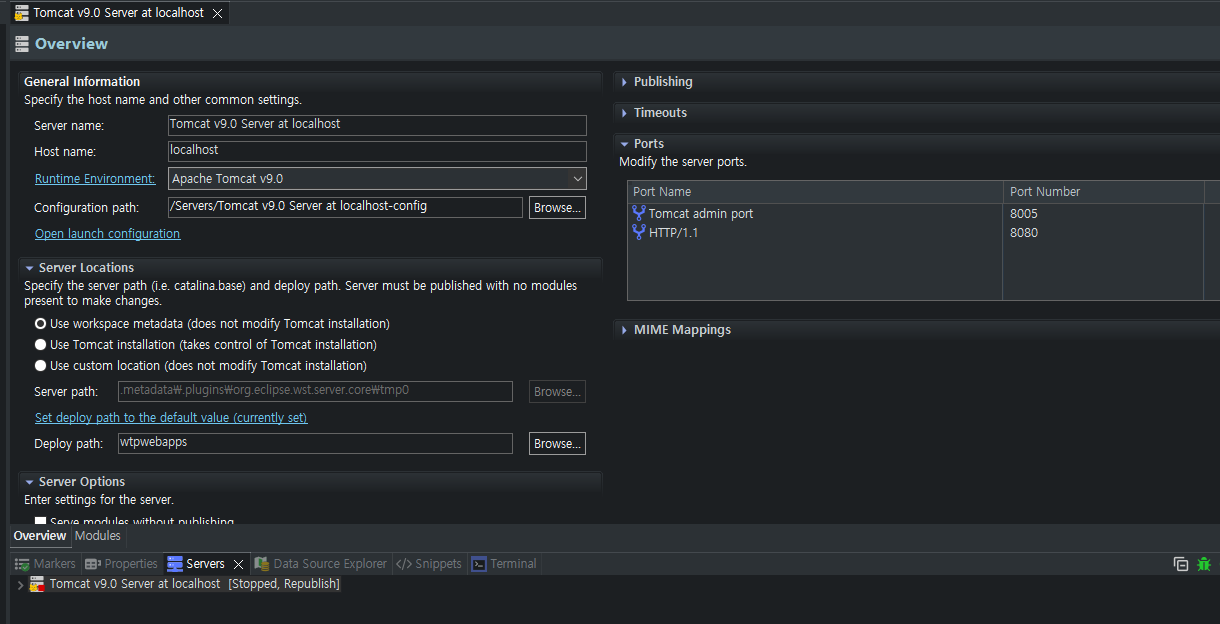Click the Host name input field
This screenshot has height=624, width=1220.
[x=377, y=151]
